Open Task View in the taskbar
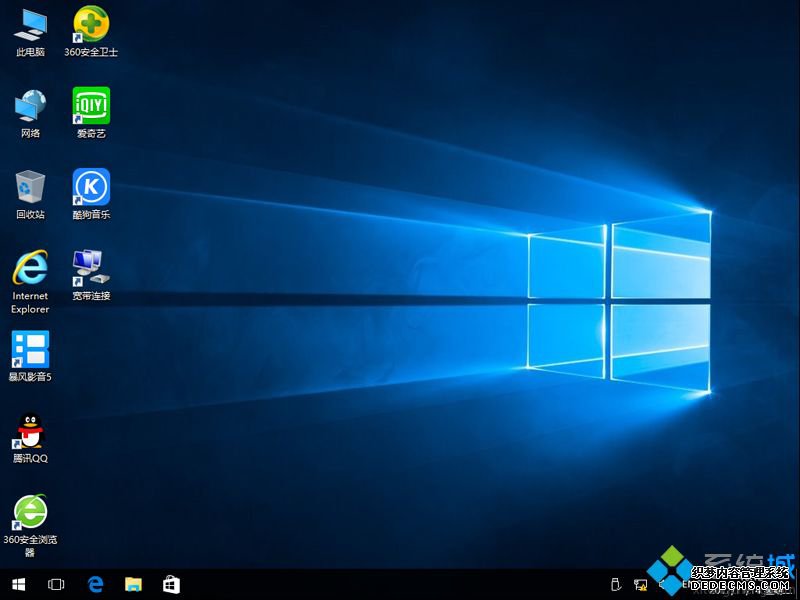The width and height of the screenshot is (800, 600). 56,584
